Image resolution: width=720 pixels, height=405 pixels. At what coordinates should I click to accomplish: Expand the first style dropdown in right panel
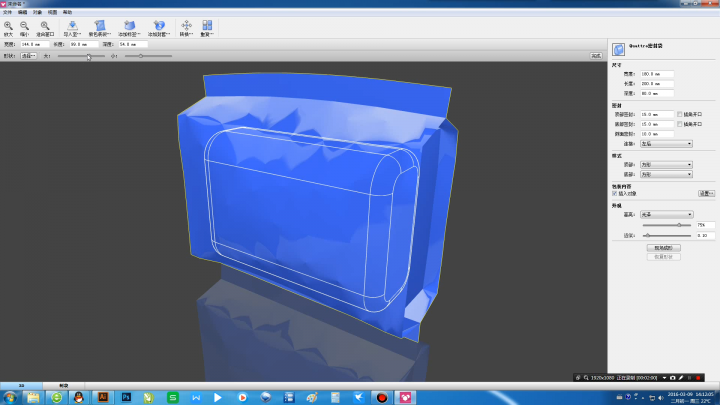pyautogui.click(x=665, y=165)
